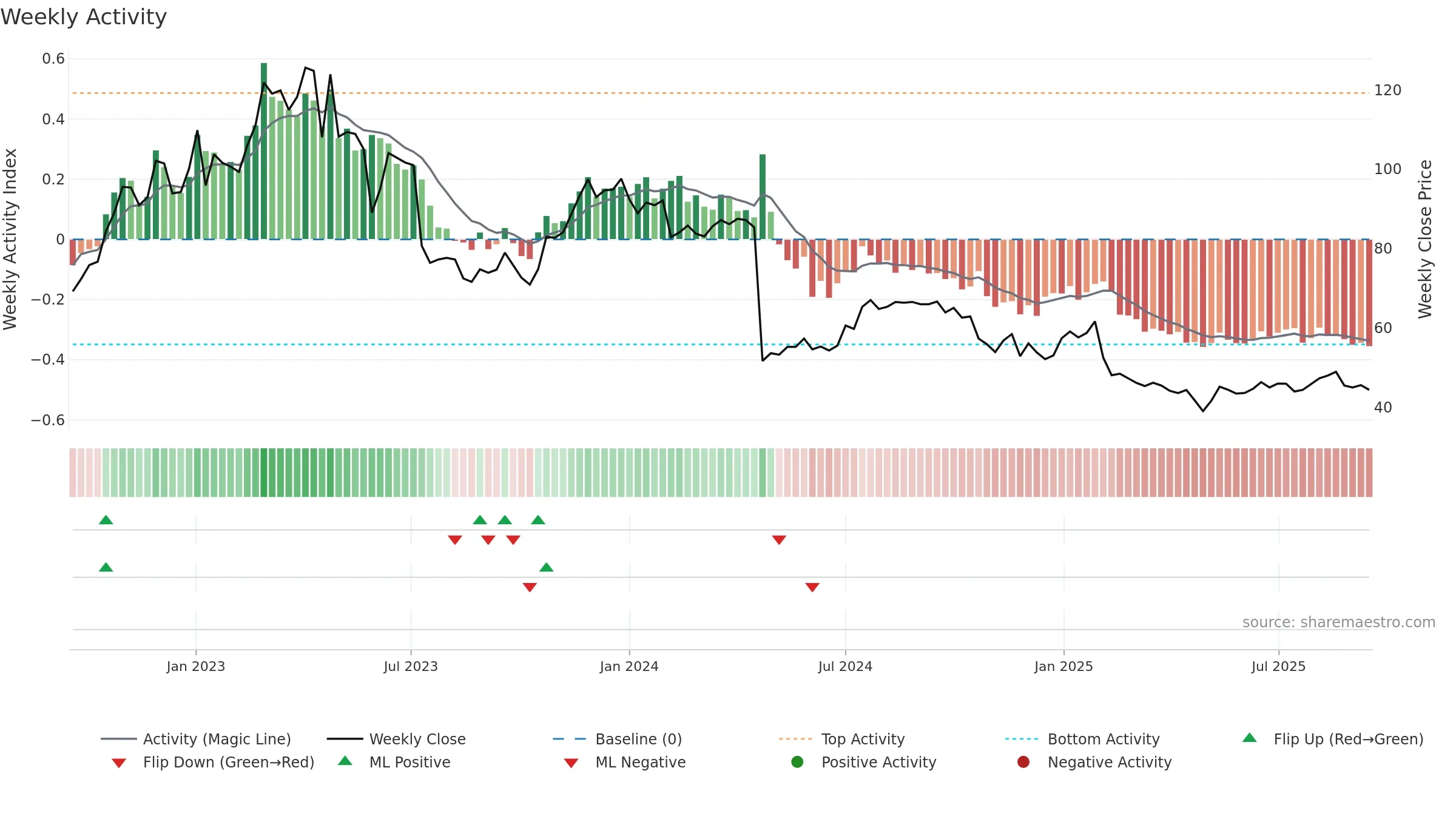Viewport: 1456px width, 819px height.
Task: Click the Flip Up green triangle legend icon
Action: tap(1250, 738)
